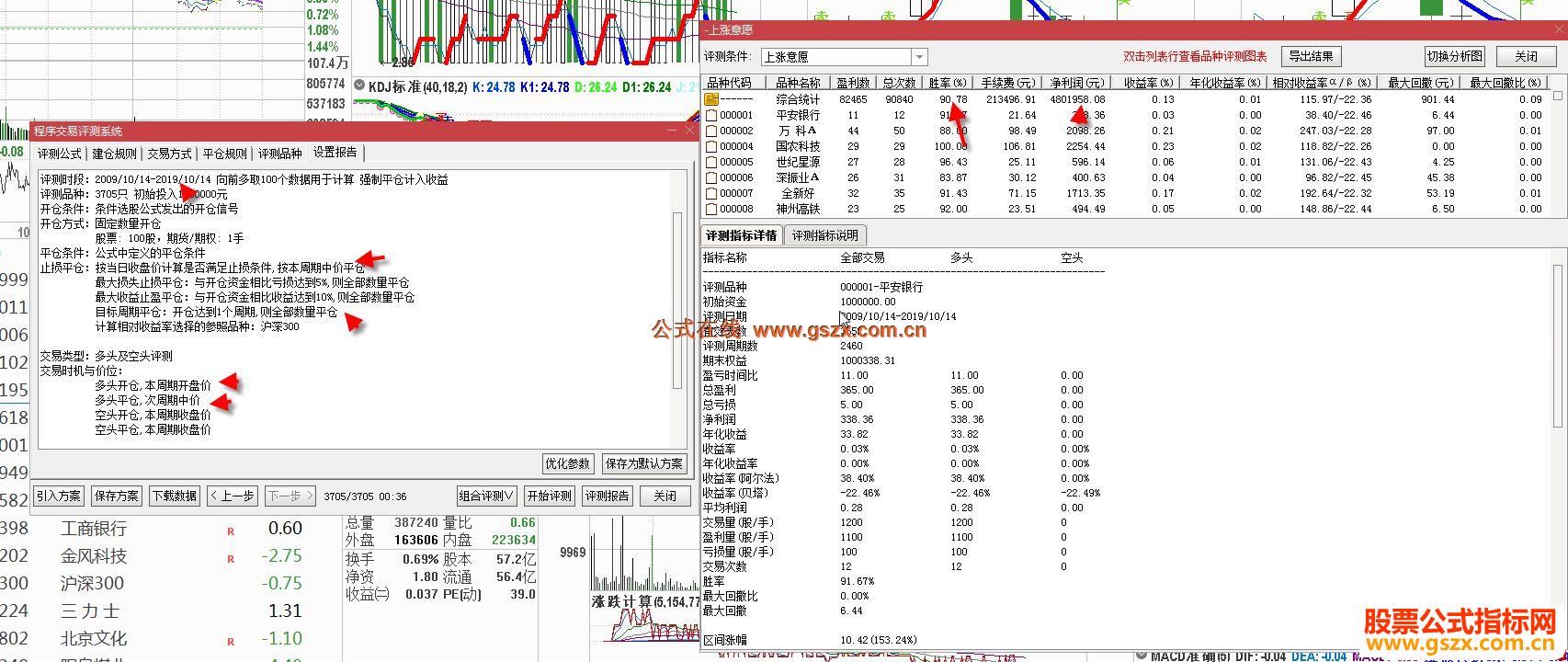Image resolution: width=1568 pixels, height=662 pixels.
Task: Sort by the 净利润(元) column header
Action: click(x=1076, y=83)
